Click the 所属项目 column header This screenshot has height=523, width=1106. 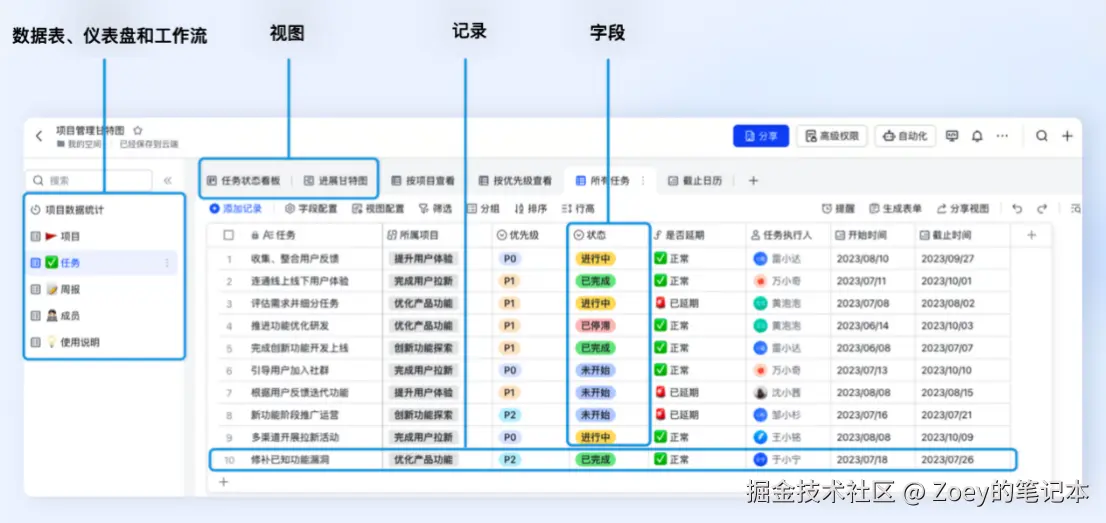(437, 235)
